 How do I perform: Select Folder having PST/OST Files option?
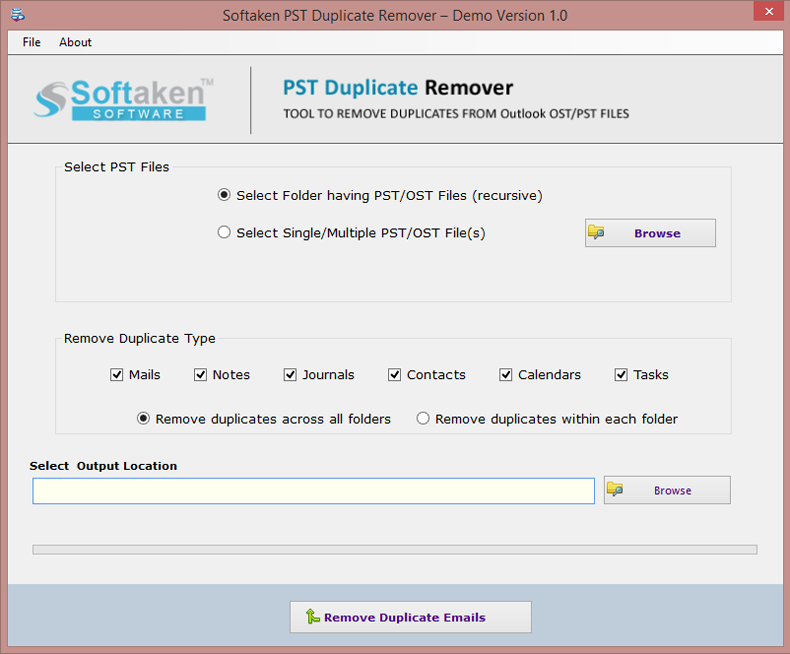coord(224,195)
